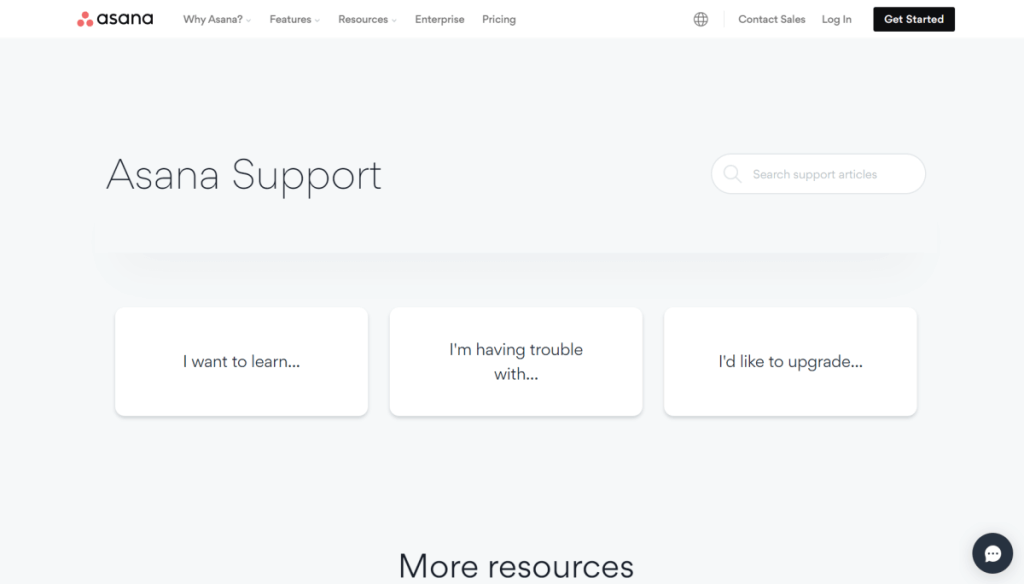Click the Search support articles field
This screenshot has width=1024, height=584.
(818, 173)
